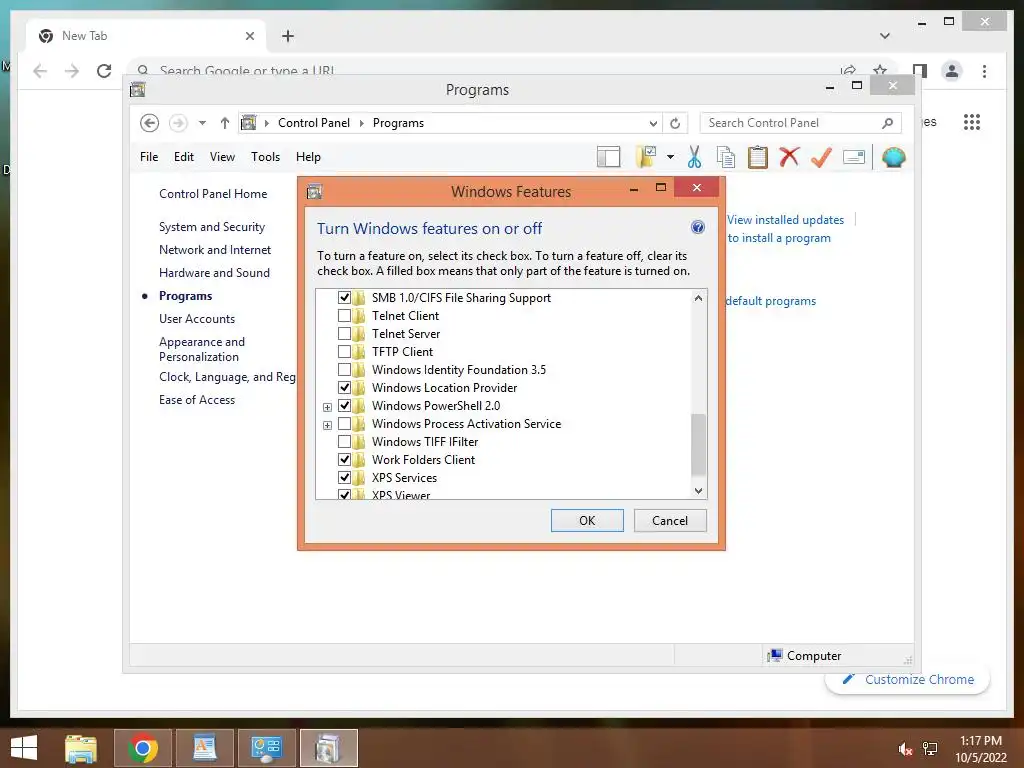This screenshot has height=768, width=1024.
Task: Click the Cut scissors icon in Programs toolbar
Action: [x=694, y=157]
